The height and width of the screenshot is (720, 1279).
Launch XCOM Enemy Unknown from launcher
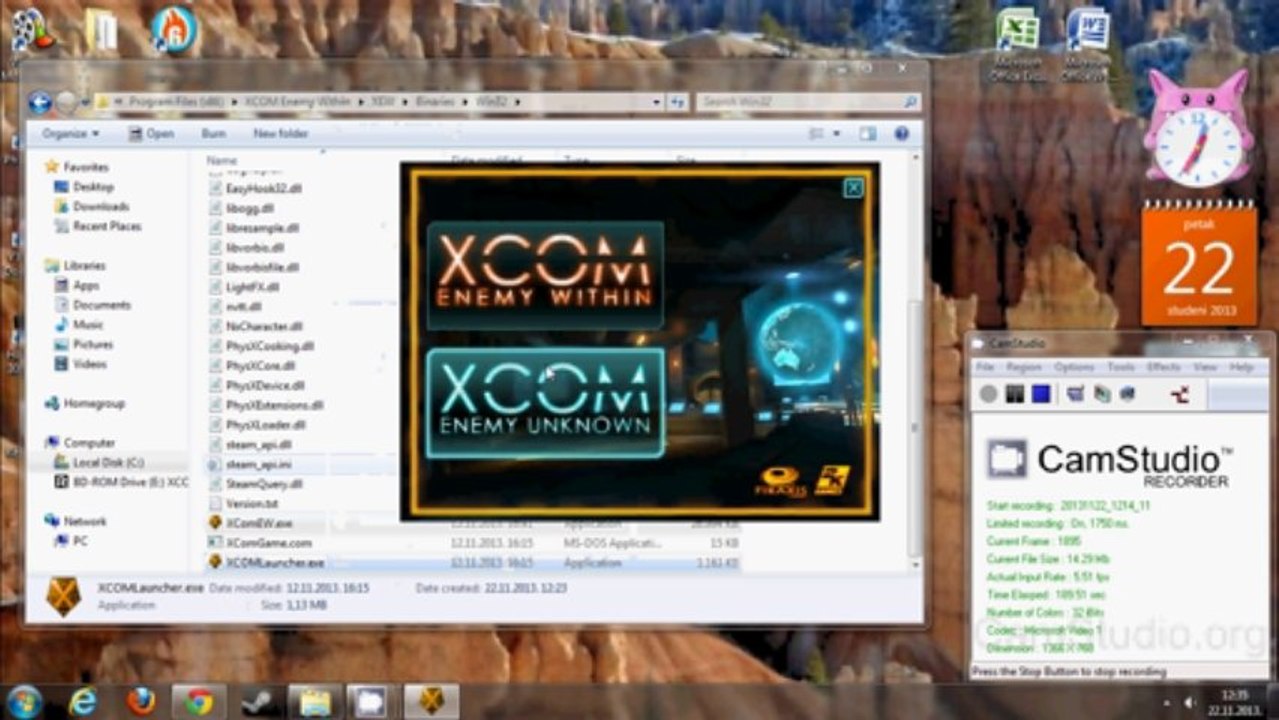pyautogui.click(x=545, y=403)
